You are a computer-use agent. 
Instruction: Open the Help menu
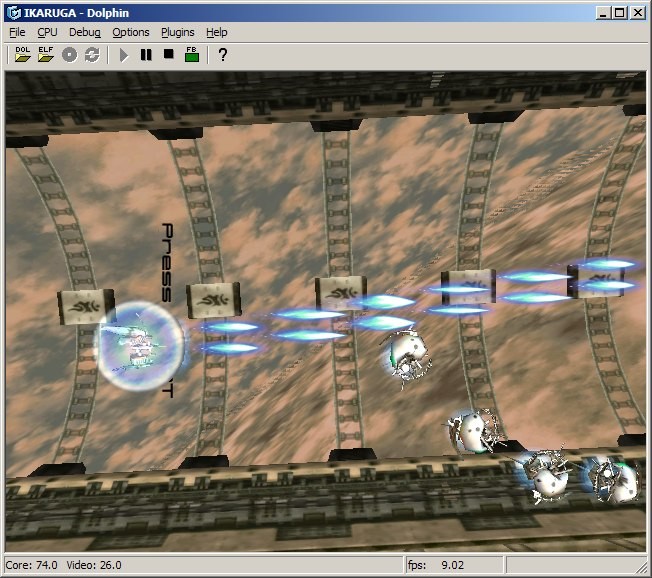click(x=216, y=32)
